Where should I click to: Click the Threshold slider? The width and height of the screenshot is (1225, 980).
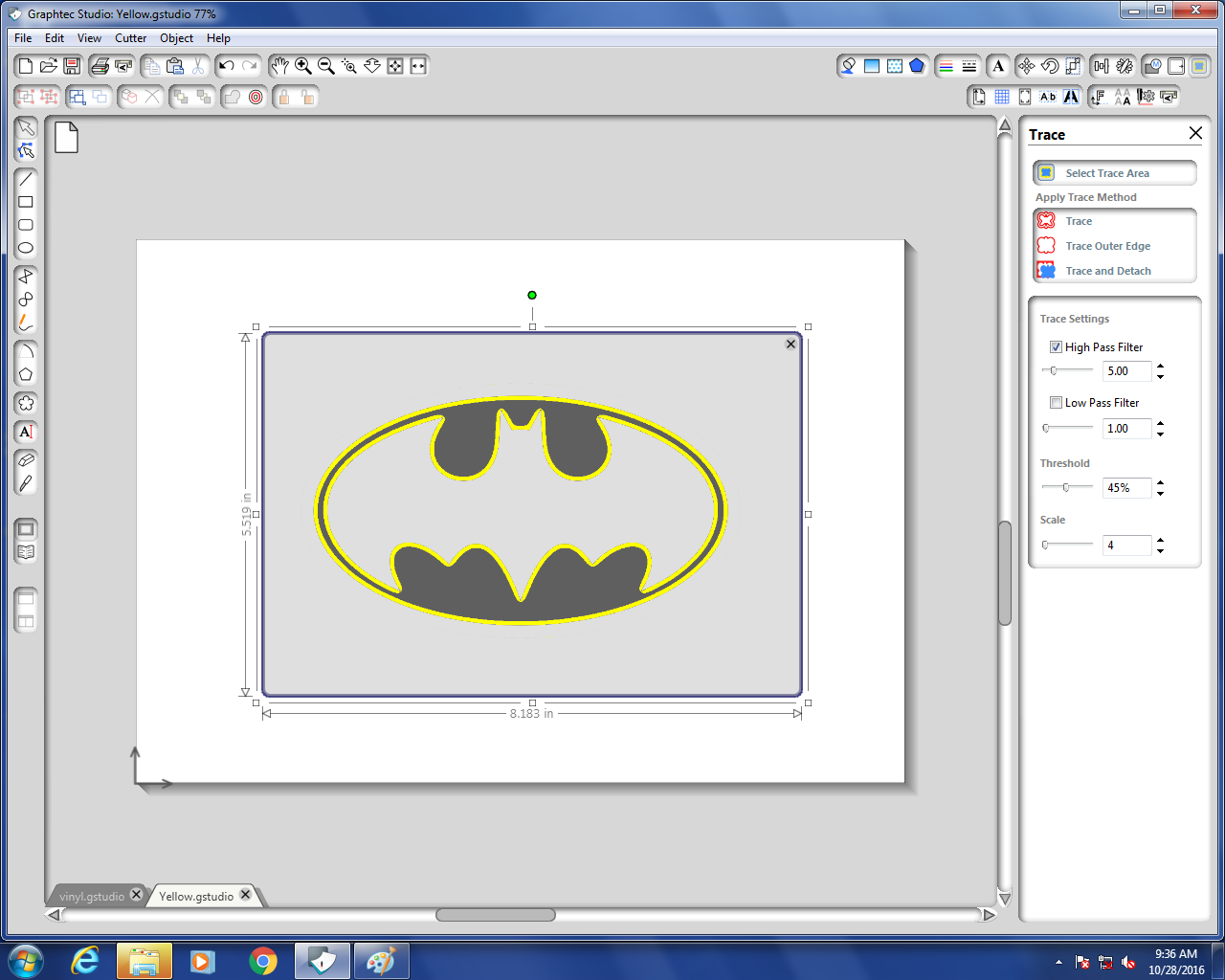(x=1067, y=487)
